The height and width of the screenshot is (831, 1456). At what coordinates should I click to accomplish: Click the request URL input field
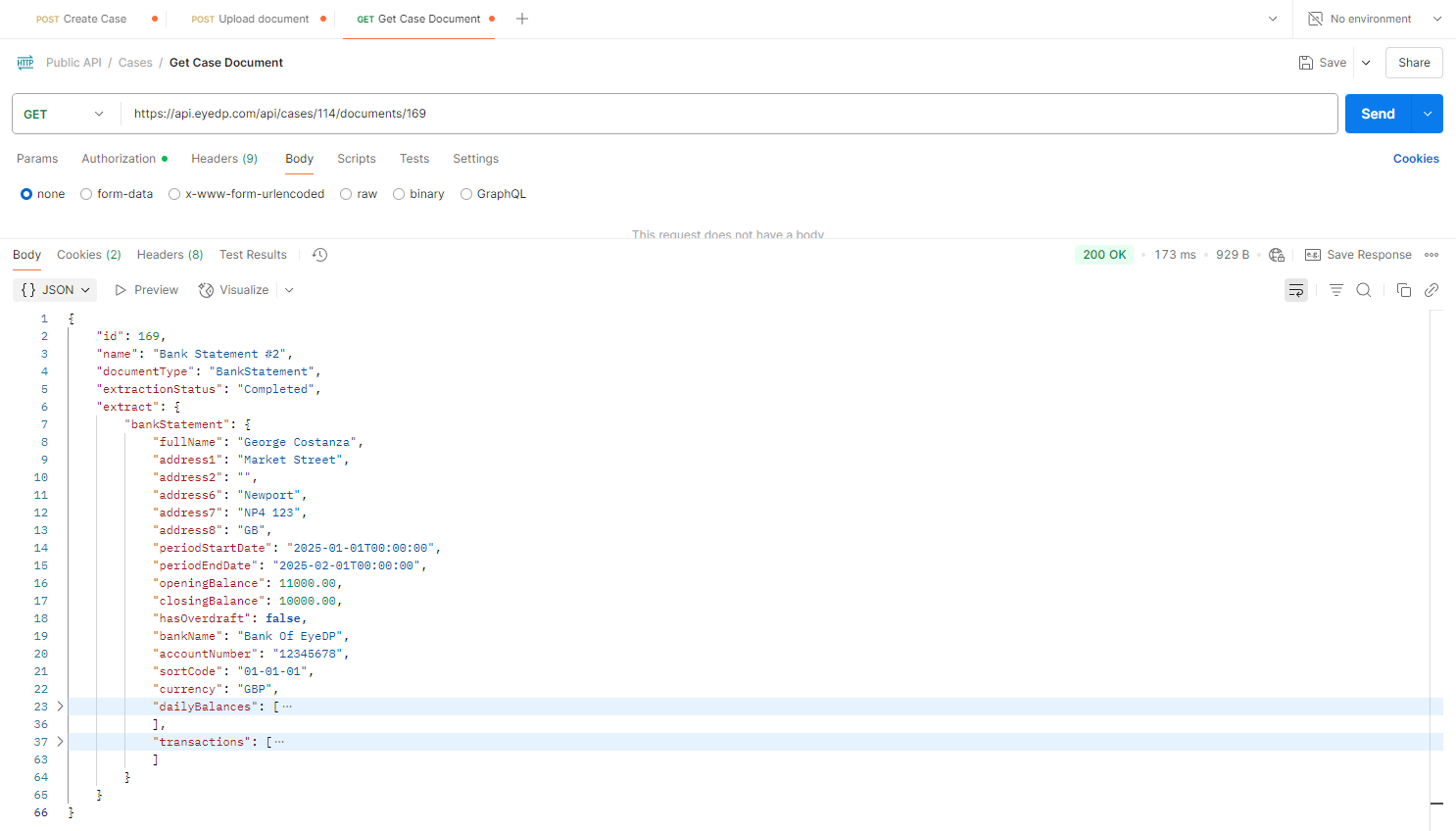point(725,114)
